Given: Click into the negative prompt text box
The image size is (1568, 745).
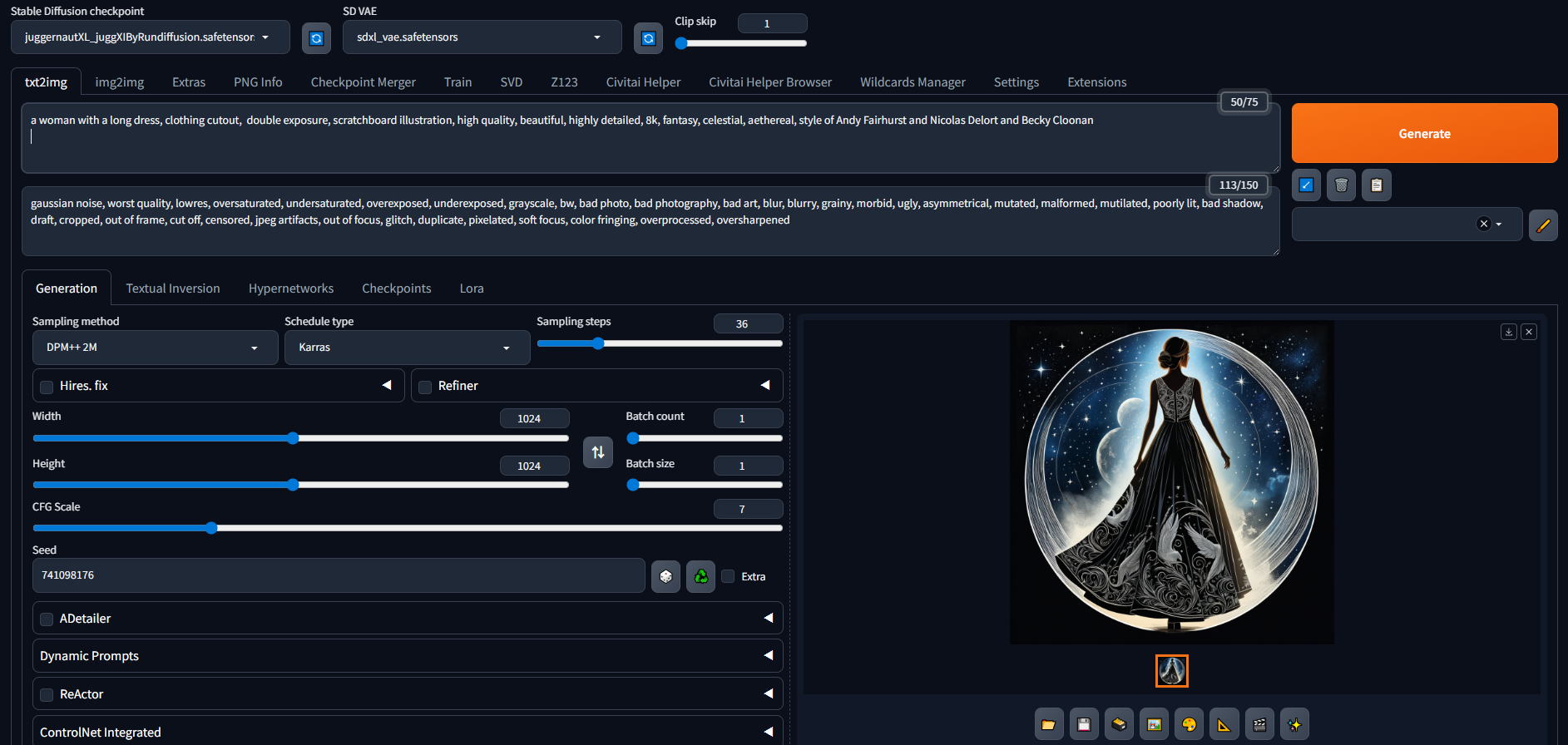Looking at the screenshot, I should coord(650,221).
